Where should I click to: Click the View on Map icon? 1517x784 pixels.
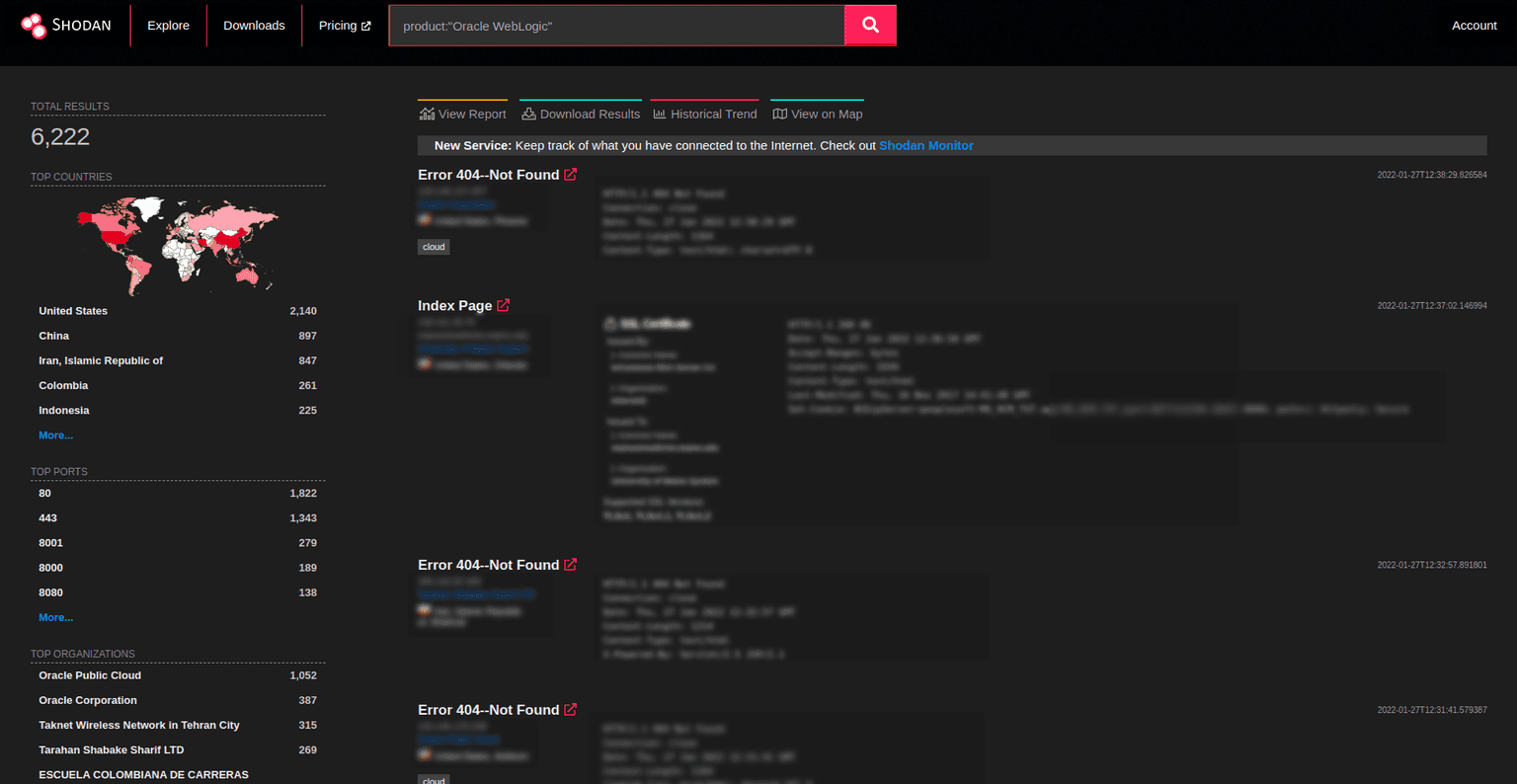click(779, 114)
